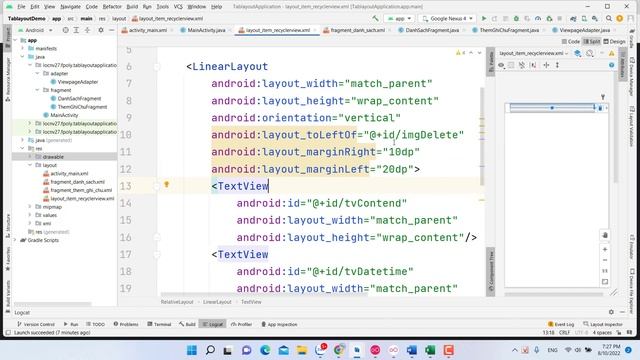The height and width of the screenshot is (360, 640).
Task: Click the pan hand icon in design view
Action: (x=605, y=235)
